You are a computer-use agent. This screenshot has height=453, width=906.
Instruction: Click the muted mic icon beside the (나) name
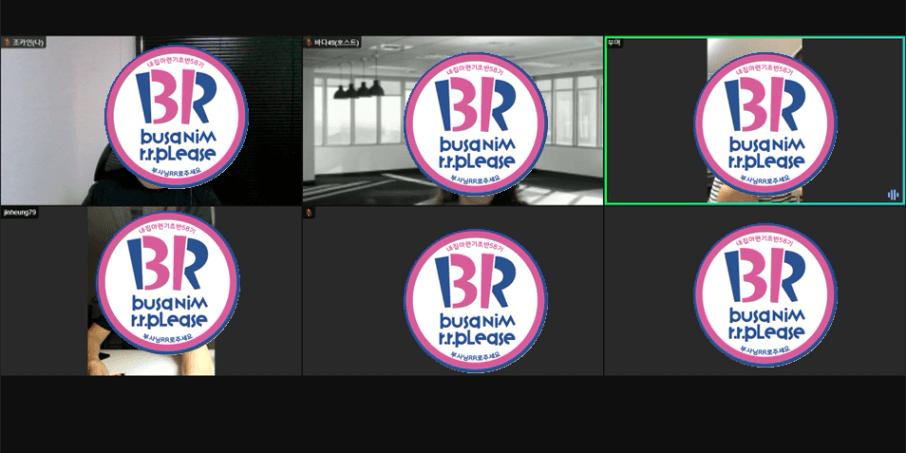(x=7, y=42)
